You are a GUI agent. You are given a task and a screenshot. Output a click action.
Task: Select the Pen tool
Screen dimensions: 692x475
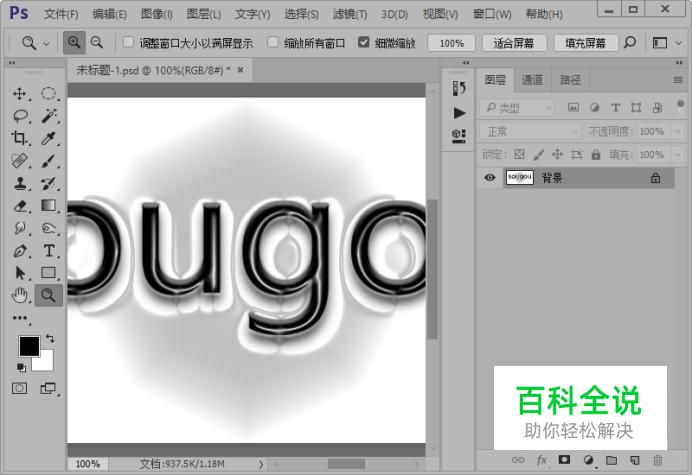point(19,251)
